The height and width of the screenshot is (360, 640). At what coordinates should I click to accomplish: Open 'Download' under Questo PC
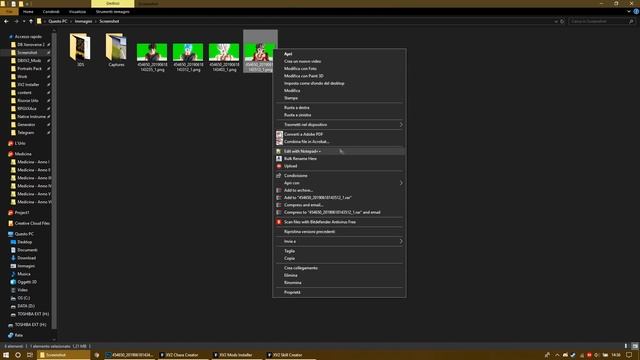click(27, 258)
